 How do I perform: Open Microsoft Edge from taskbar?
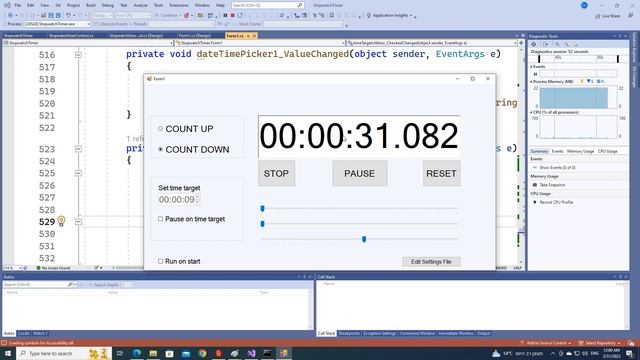click(x=137, y=353)
